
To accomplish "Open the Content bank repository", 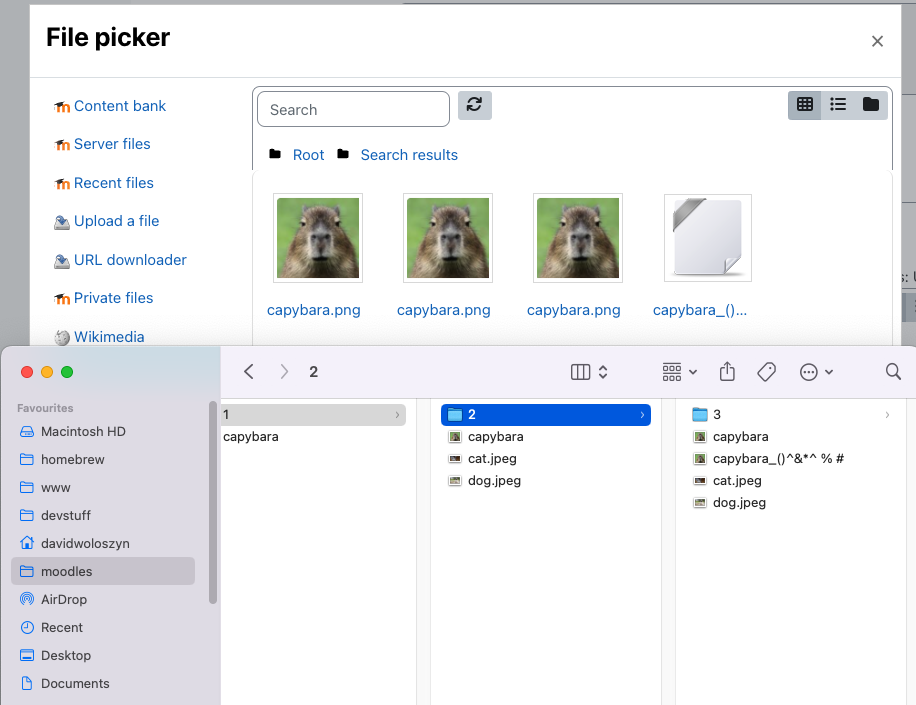I will click(x=120, y=106).
